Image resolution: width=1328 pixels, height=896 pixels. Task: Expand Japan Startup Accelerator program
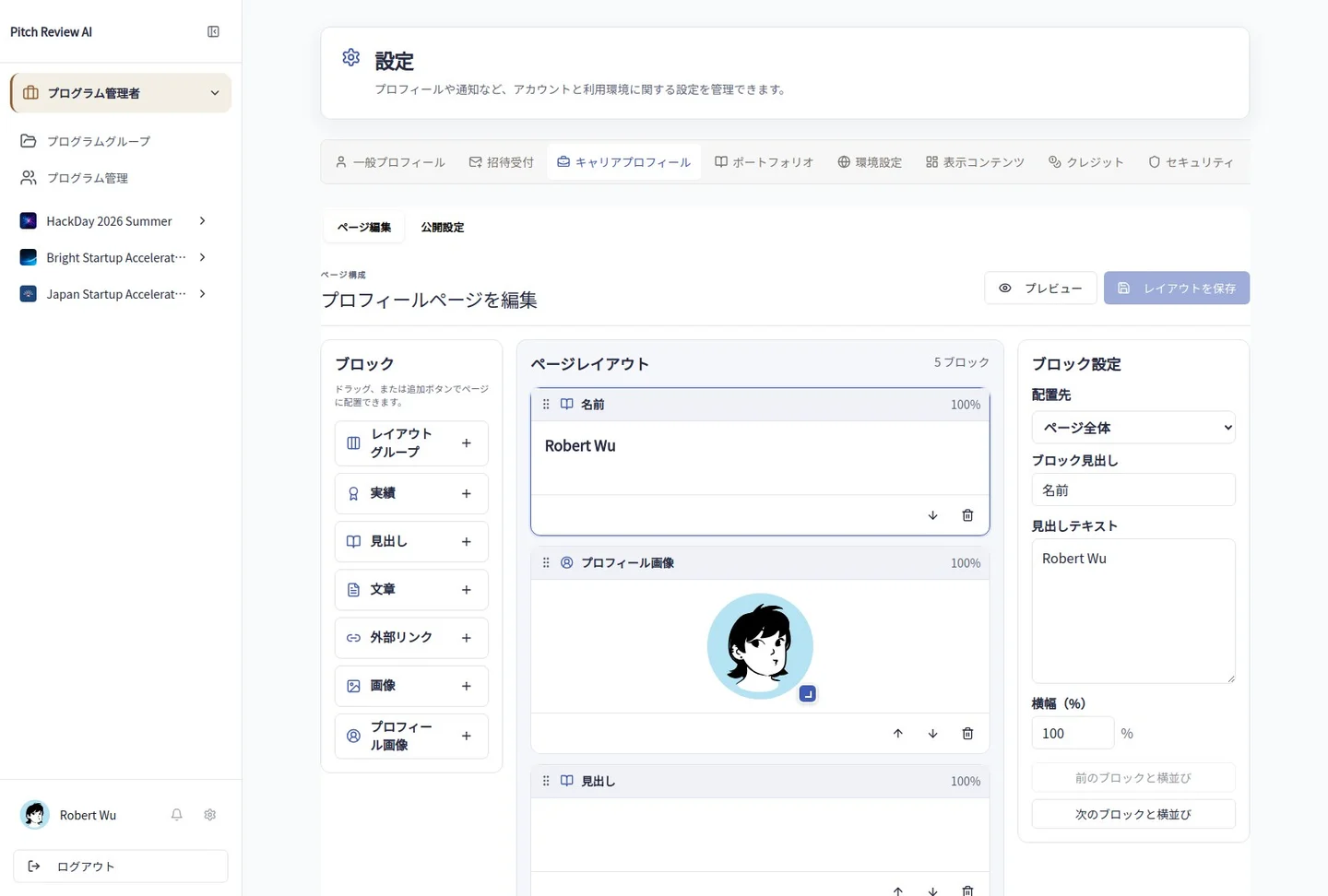(x=202, y=294)
